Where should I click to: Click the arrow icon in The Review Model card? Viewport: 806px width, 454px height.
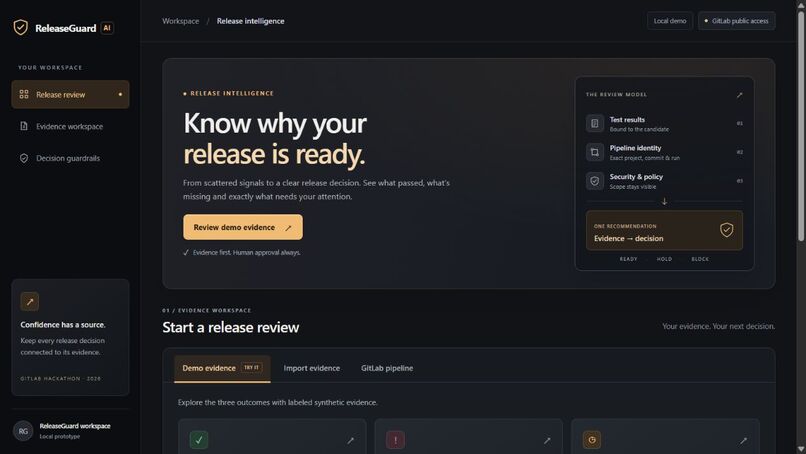coord(739,95)
